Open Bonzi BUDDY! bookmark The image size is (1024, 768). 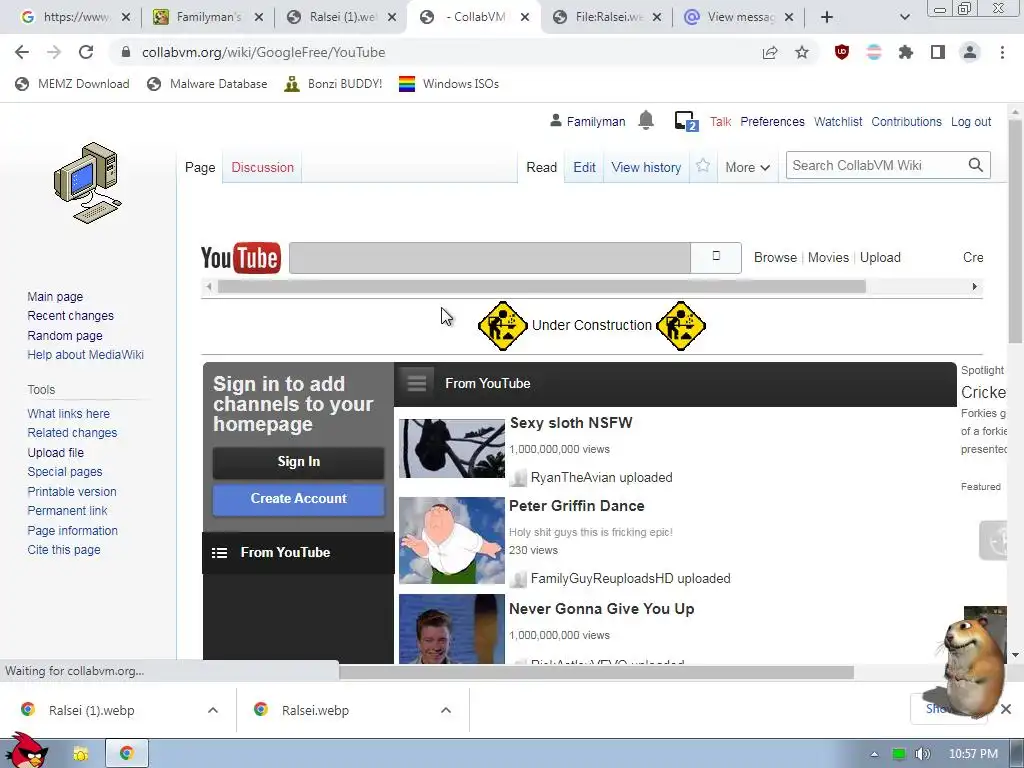[x=333, y=84]
